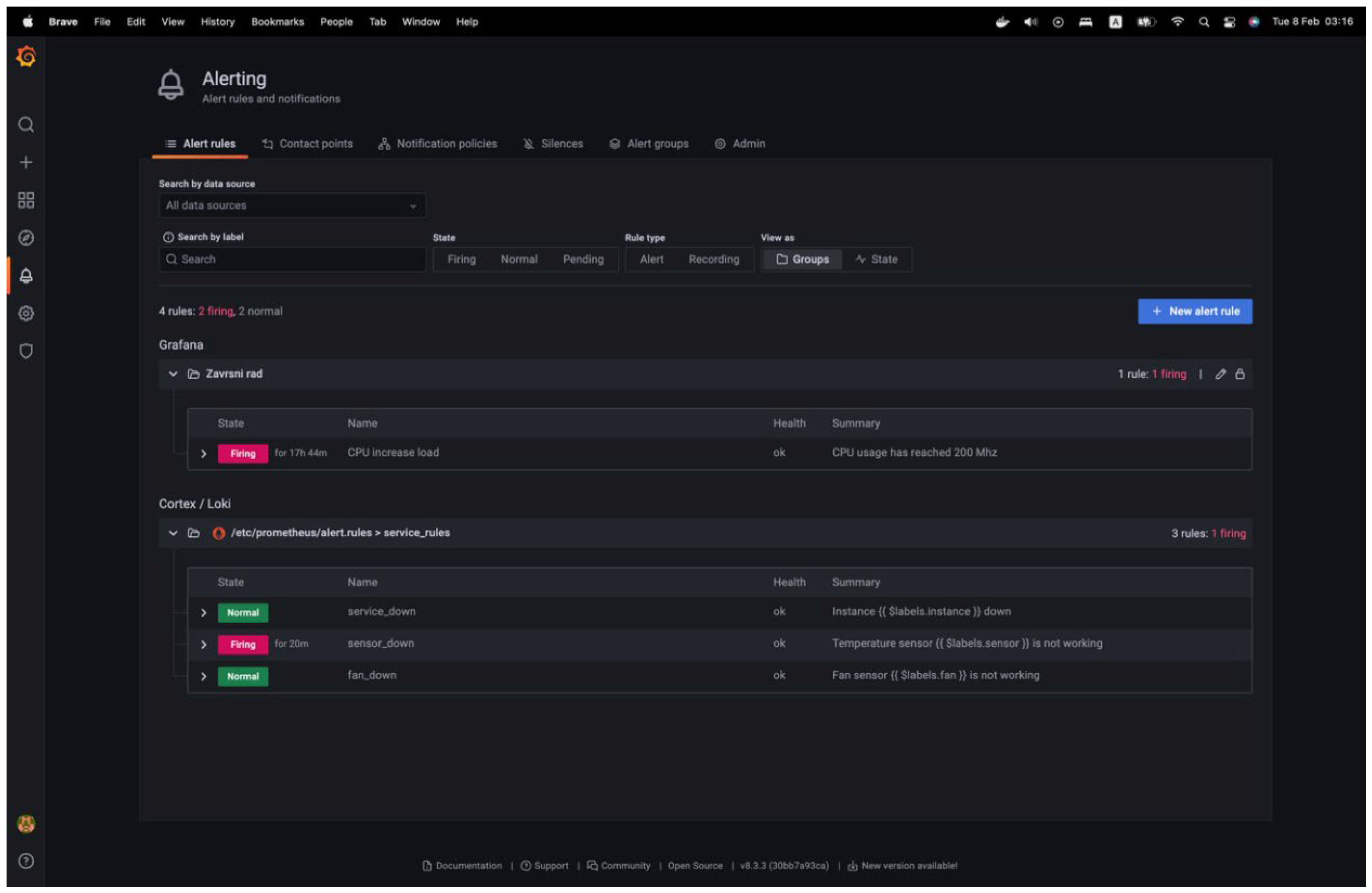Click the edit pencil icon for Zavrsni rad
The image size is (1372, 893).
pyautogui.click(x=1220, y=374)
